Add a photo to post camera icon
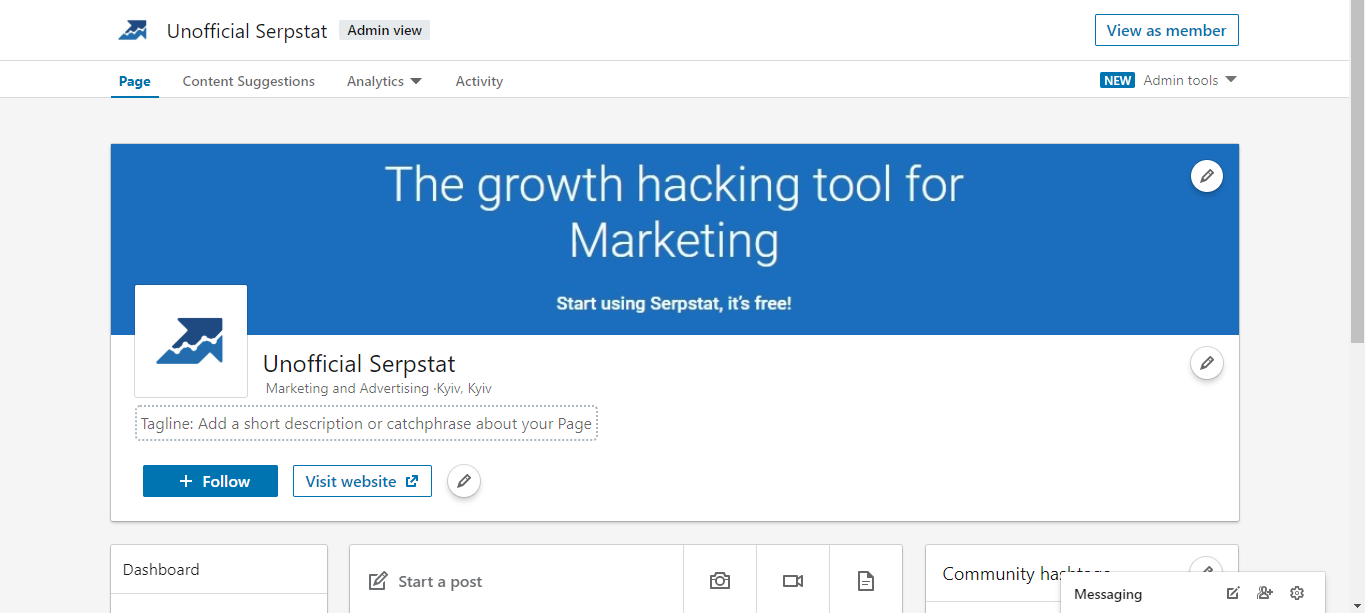 720,581
